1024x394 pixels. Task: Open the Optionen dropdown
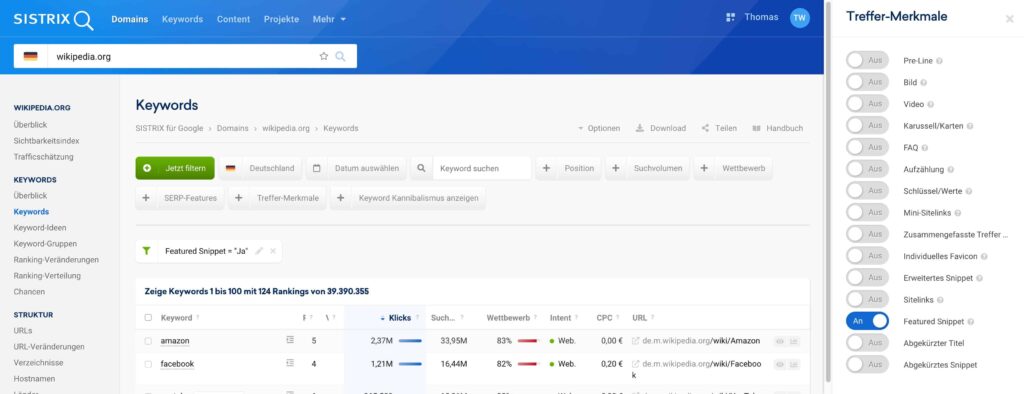click(599, 128)
